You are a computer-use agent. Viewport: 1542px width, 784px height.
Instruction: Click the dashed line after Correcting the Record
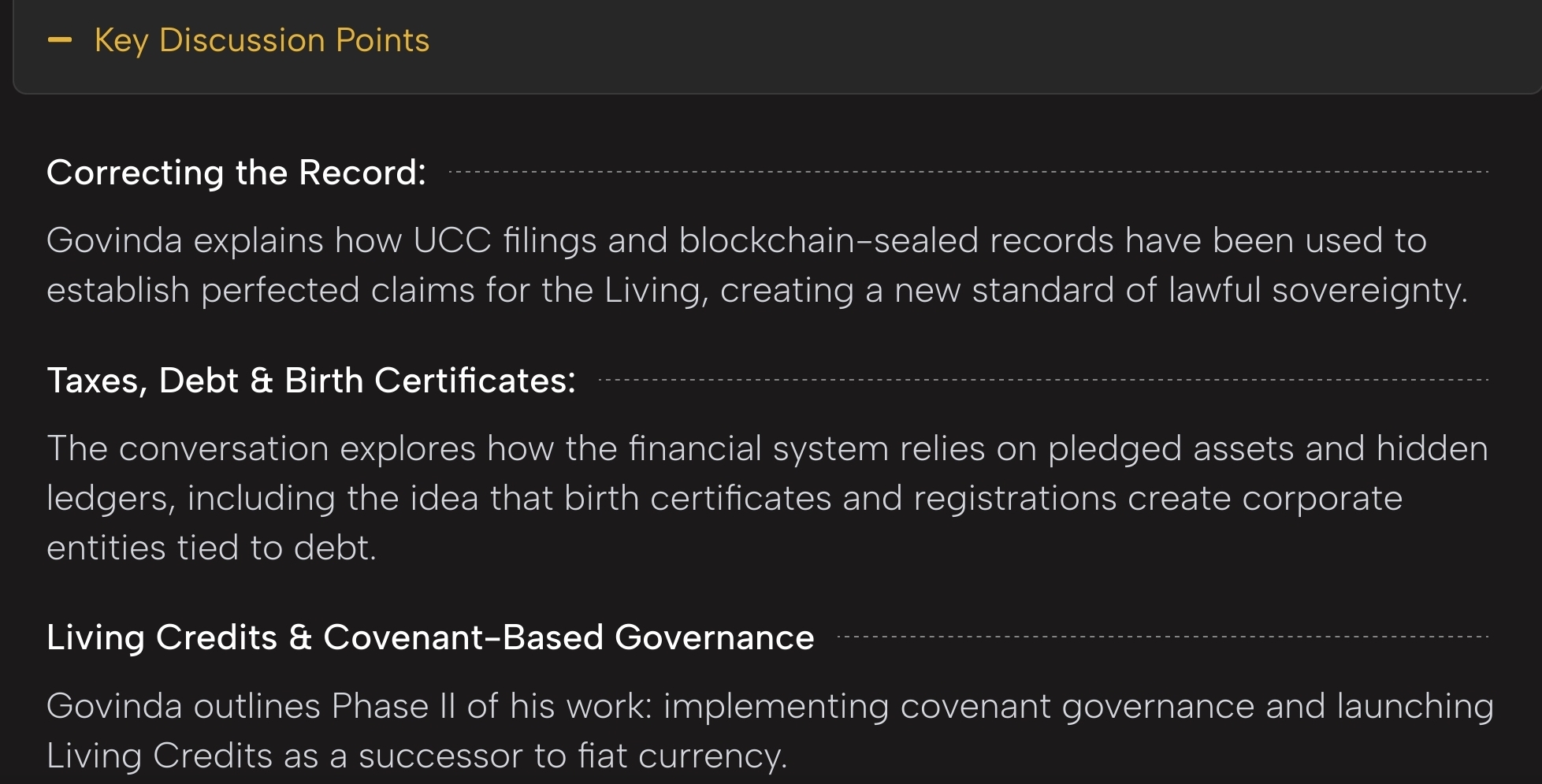point(968,172)
